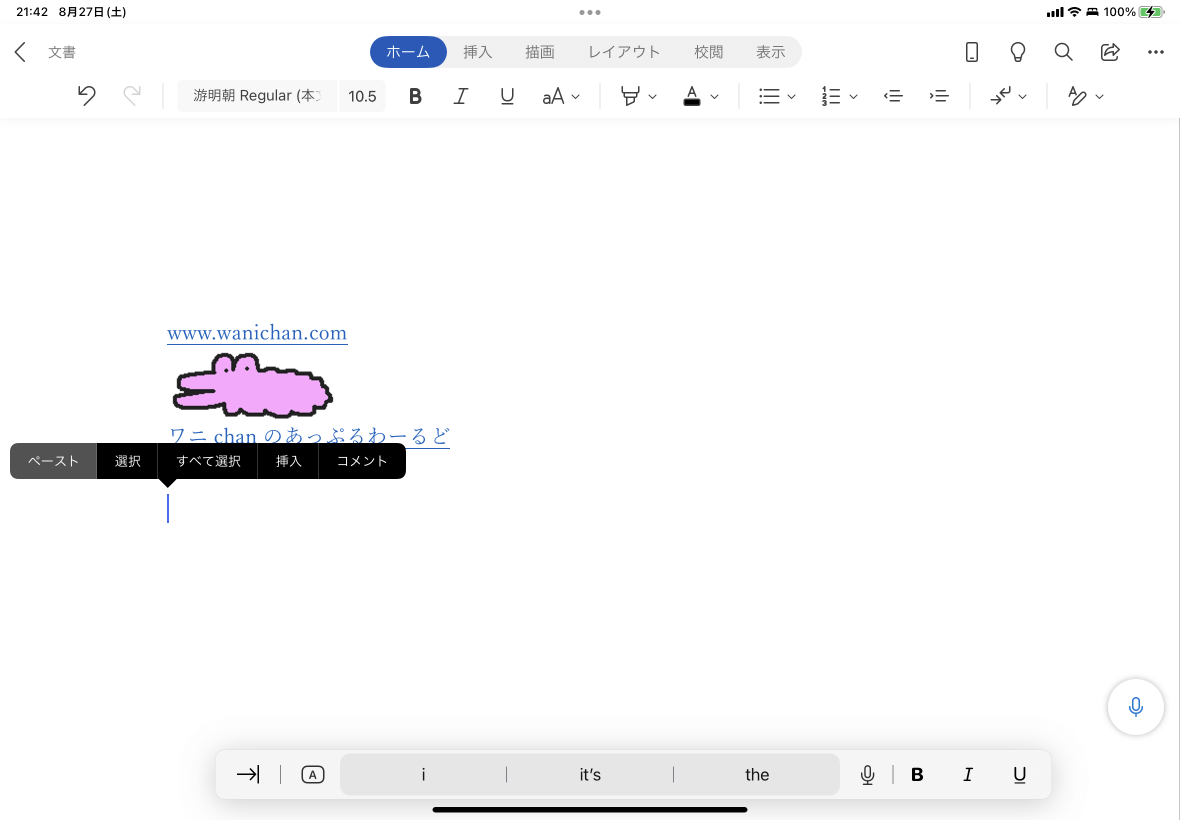Open the paragraph formatting icon
The width and height of the screenshot is (1180, 820).
[1000, 96]
